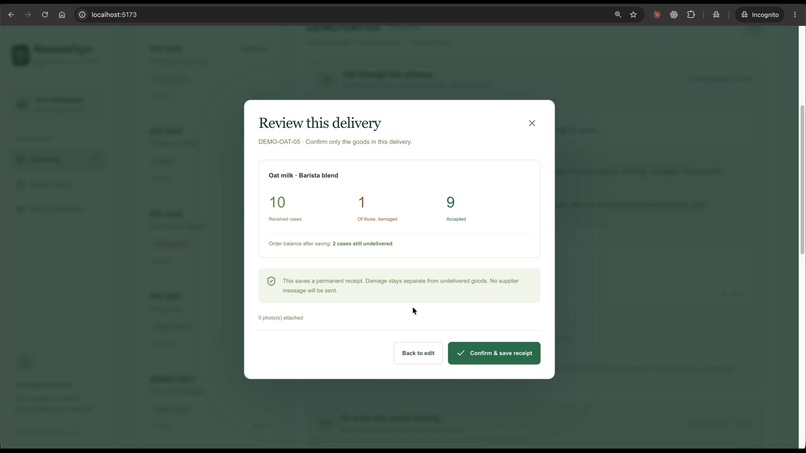Click the 'Accepted' label

pos(456,219)
